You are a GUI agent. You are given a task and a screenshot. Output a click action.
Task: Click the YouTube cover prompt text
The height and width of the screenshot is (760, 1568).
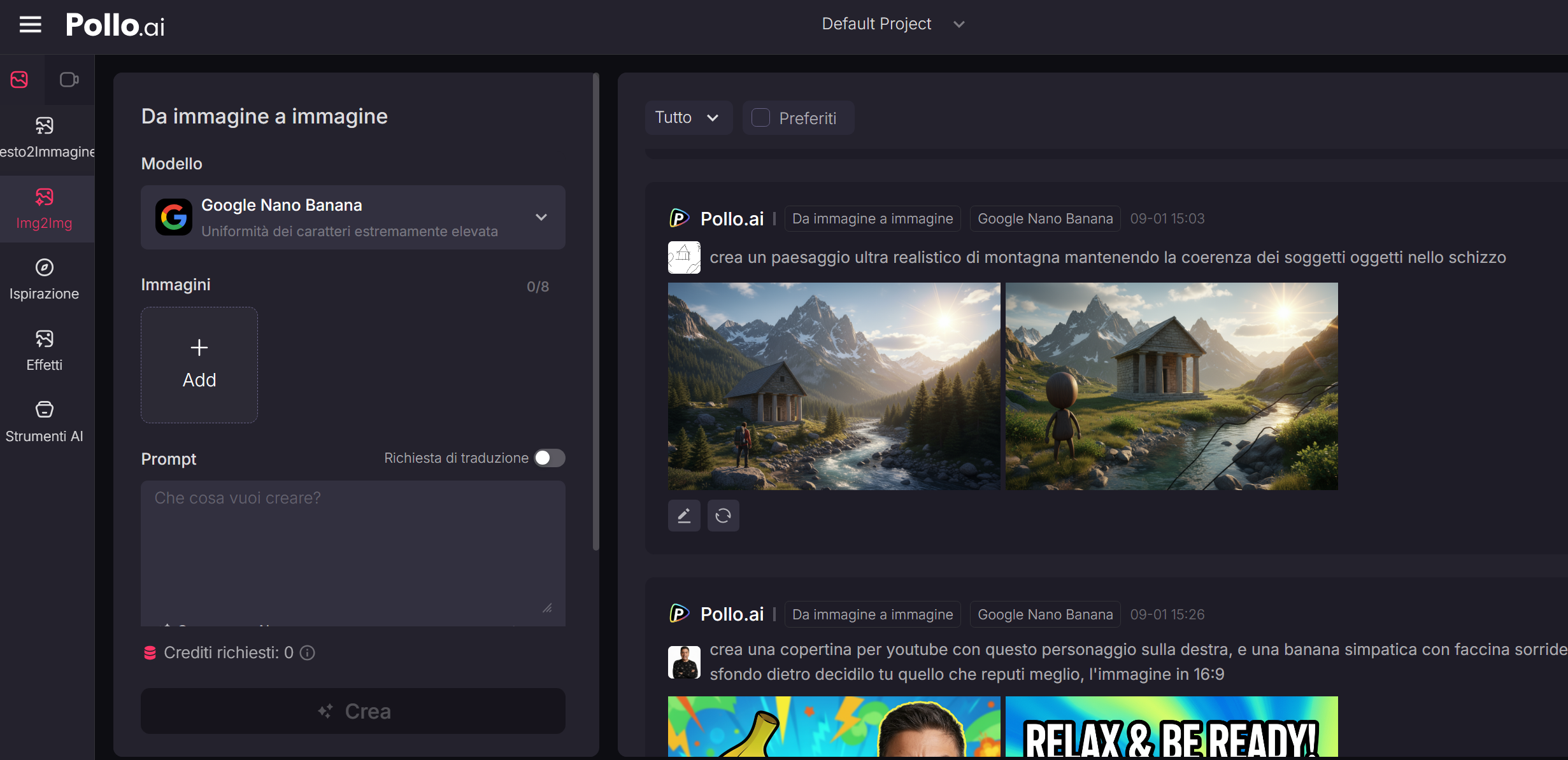click(x=1138, y=662)
